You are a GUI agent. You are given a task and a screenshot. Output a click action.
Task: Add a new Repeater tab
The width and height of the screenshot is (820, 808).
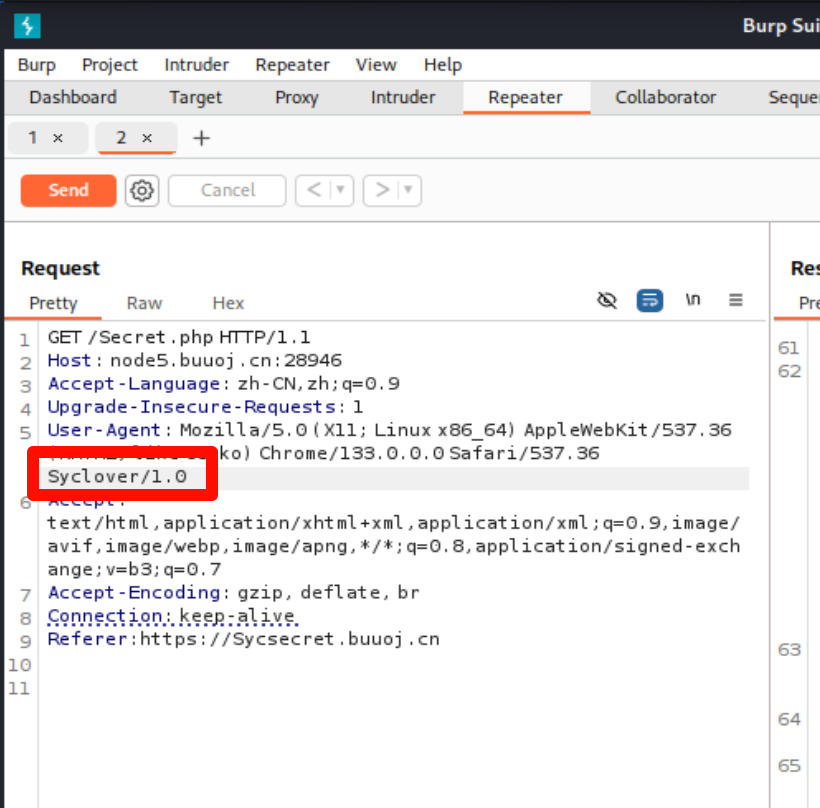[x=201, y=138]
